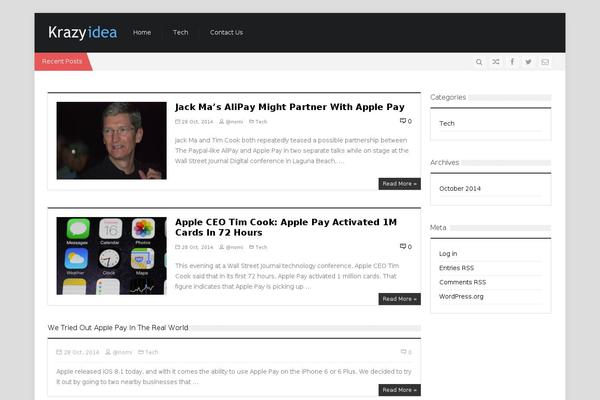Open the Tim Cook photo thumbnail
Viewport: 600px width, 400px height.
click(111, 140)
